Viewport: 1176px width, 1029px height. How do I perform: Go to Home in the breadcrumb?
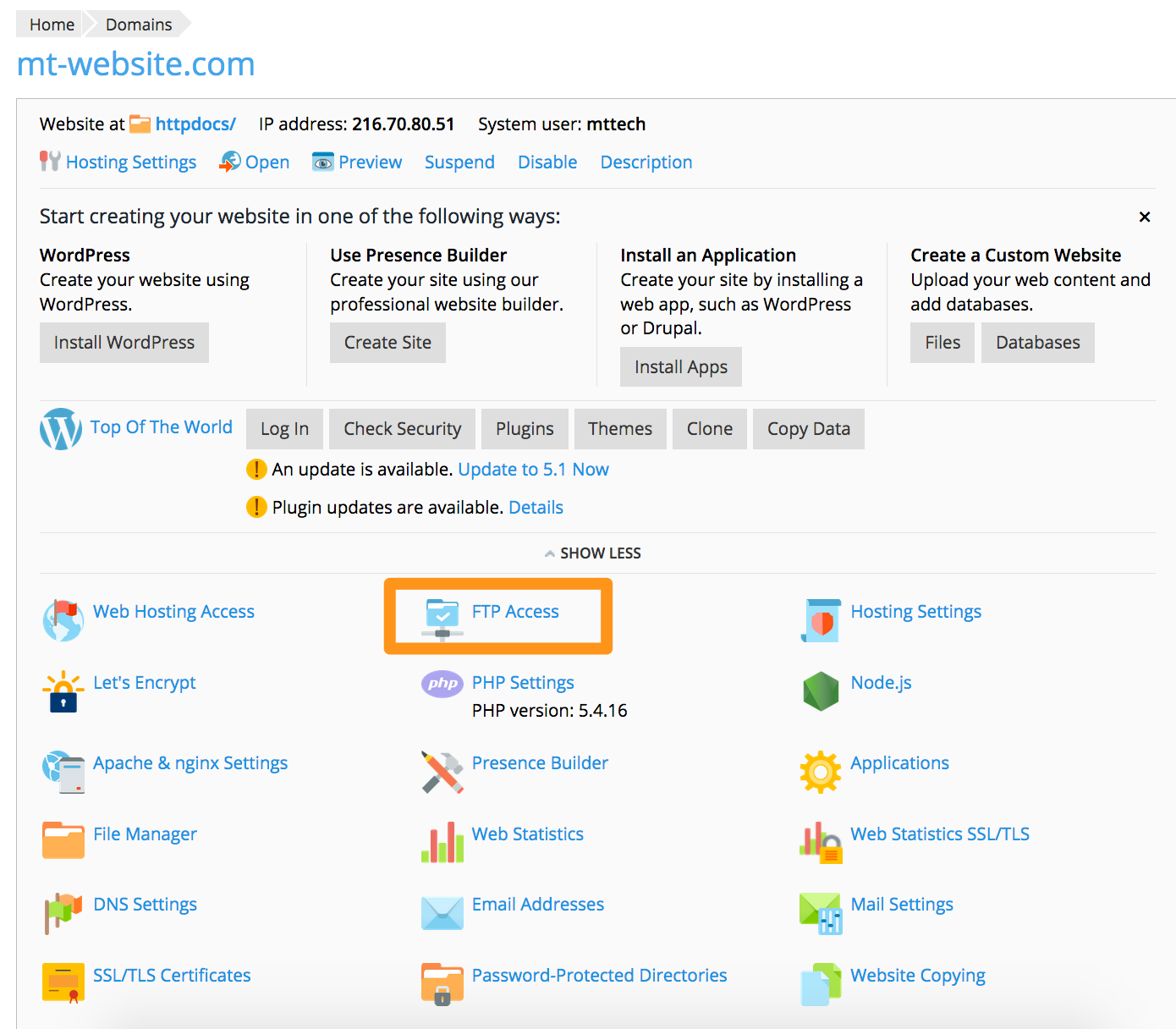[x=52, y=25]
